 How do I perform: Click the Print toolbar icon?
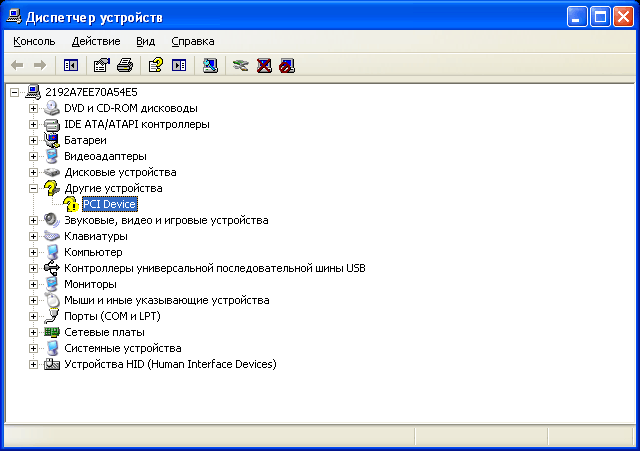click(x=125, y=65)
